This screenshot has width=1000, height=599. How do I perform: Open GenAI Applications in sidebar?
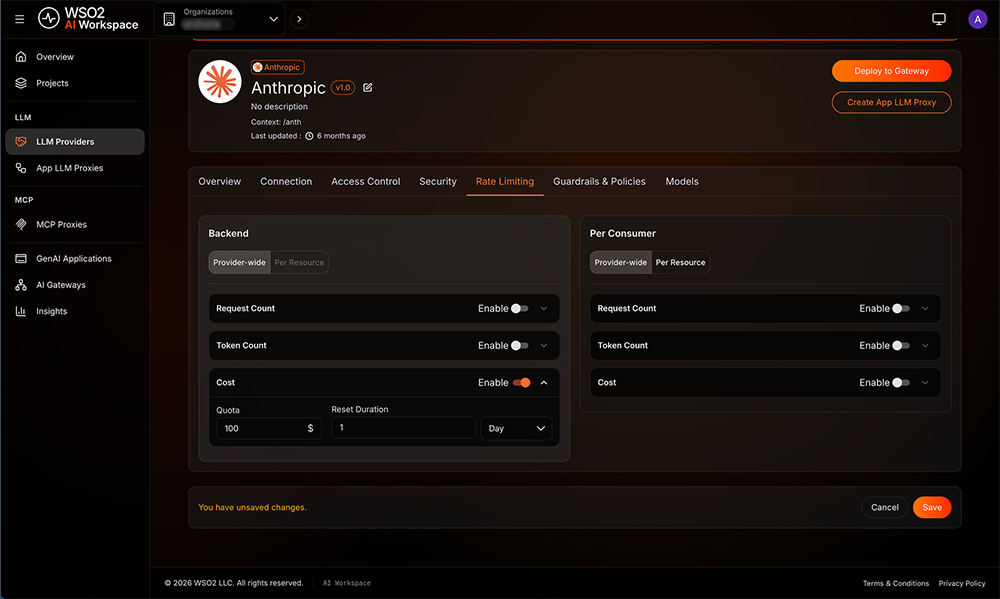pyautogui.click(x=75, y=258)
